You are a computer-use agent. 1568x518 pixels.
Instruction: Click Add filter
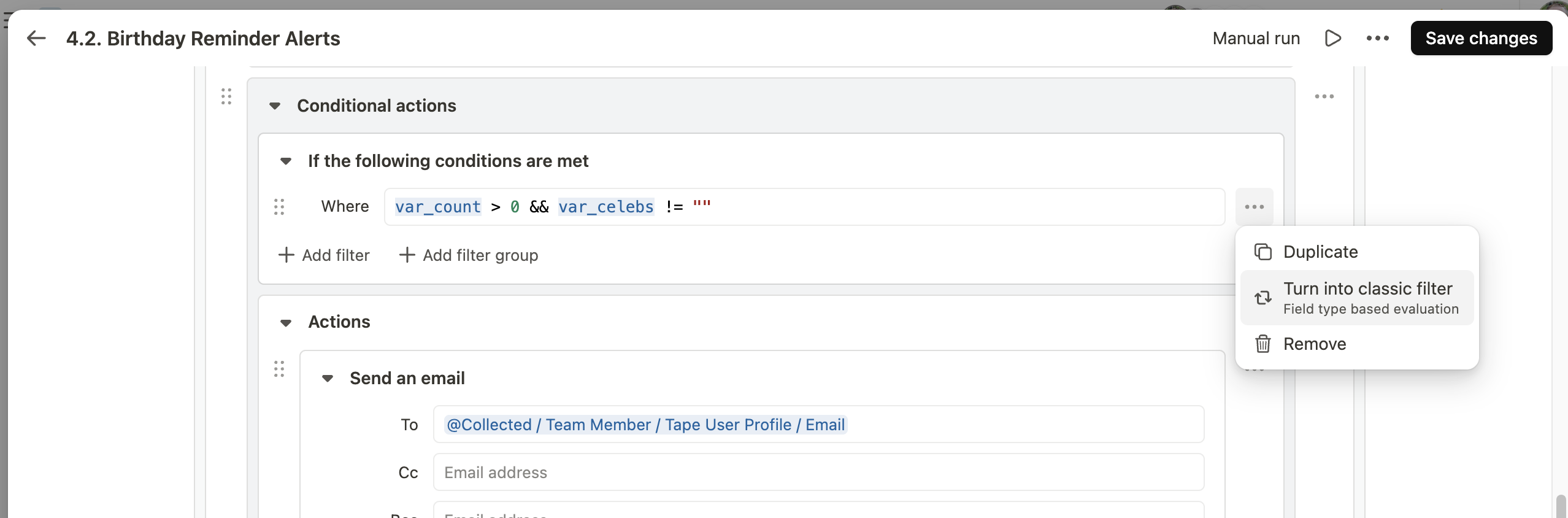[324, 255]
